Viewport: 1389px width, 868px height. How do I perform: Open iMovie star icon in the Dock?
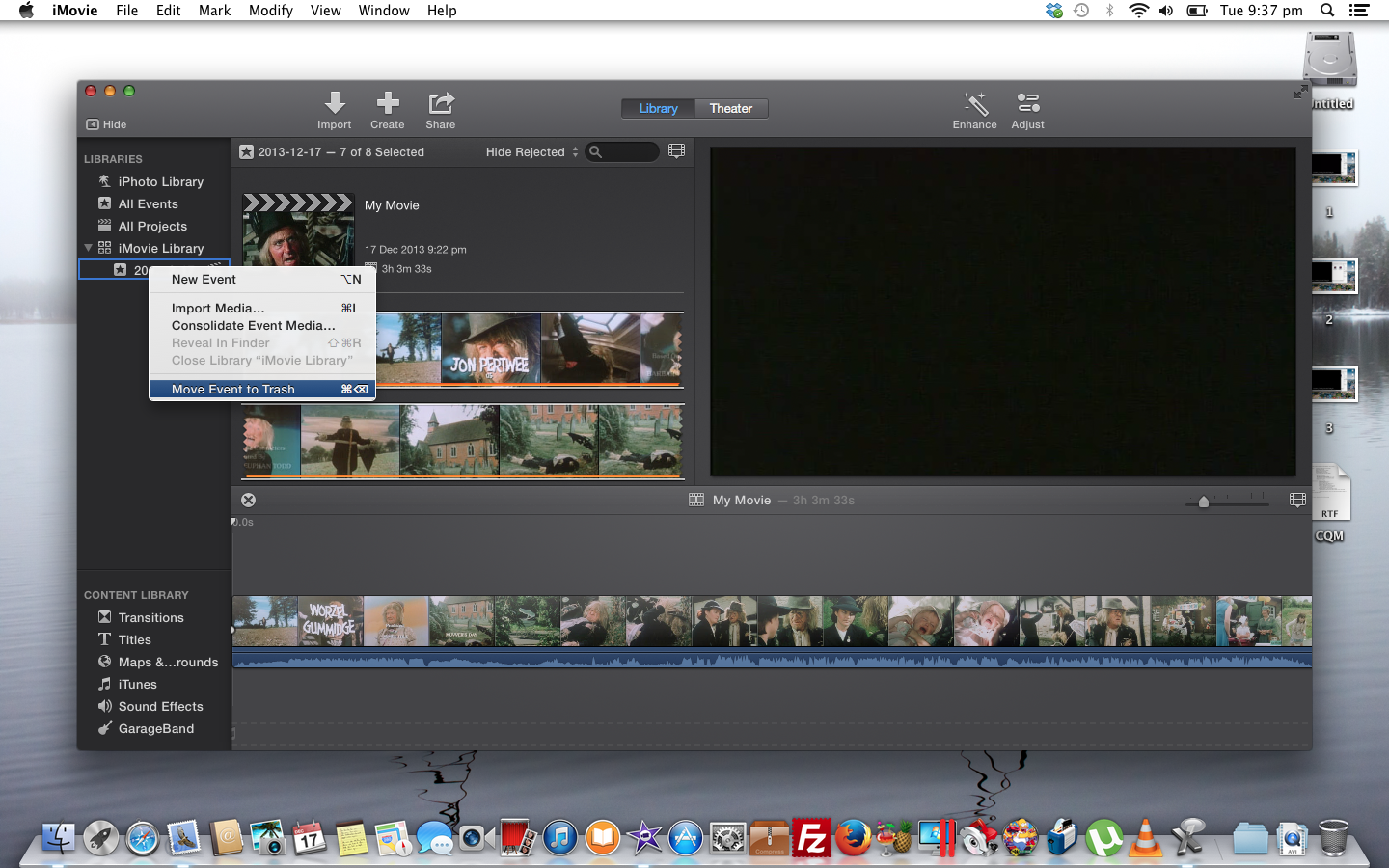(644, 838)
